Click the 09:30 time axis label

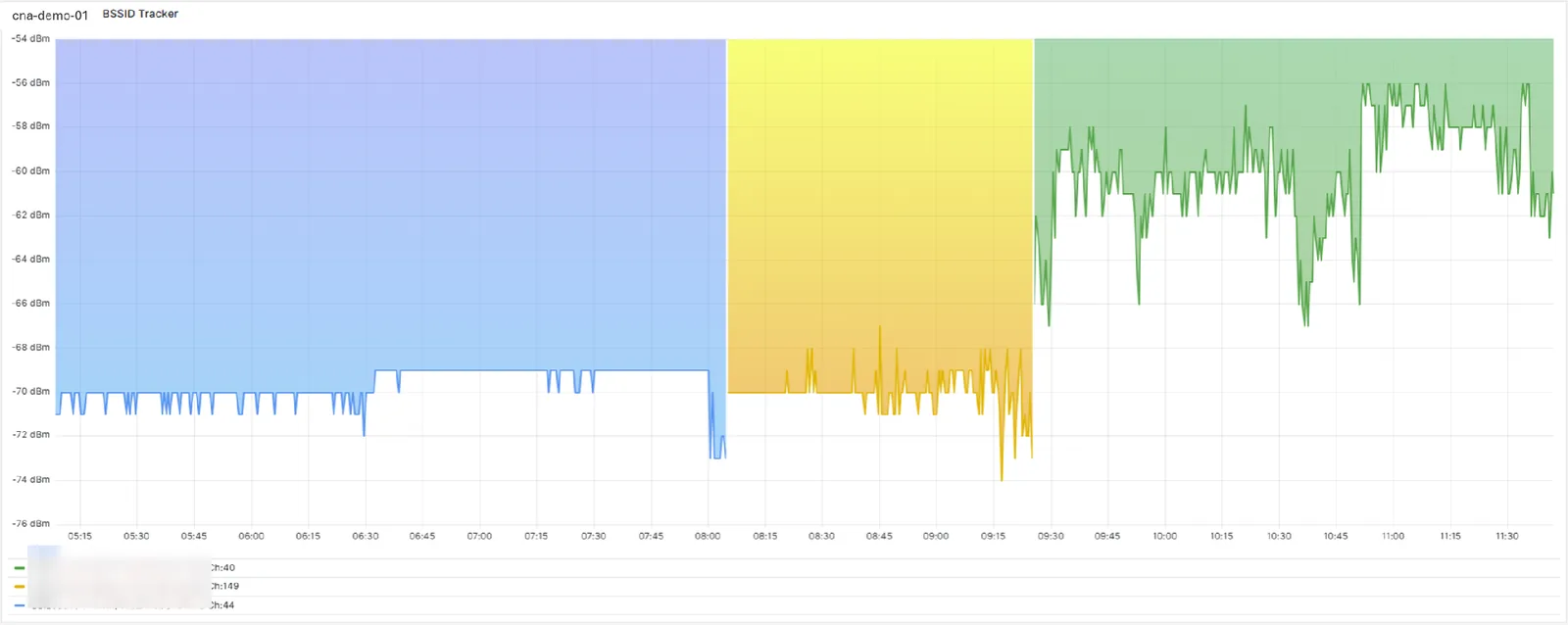point(1051,536)
